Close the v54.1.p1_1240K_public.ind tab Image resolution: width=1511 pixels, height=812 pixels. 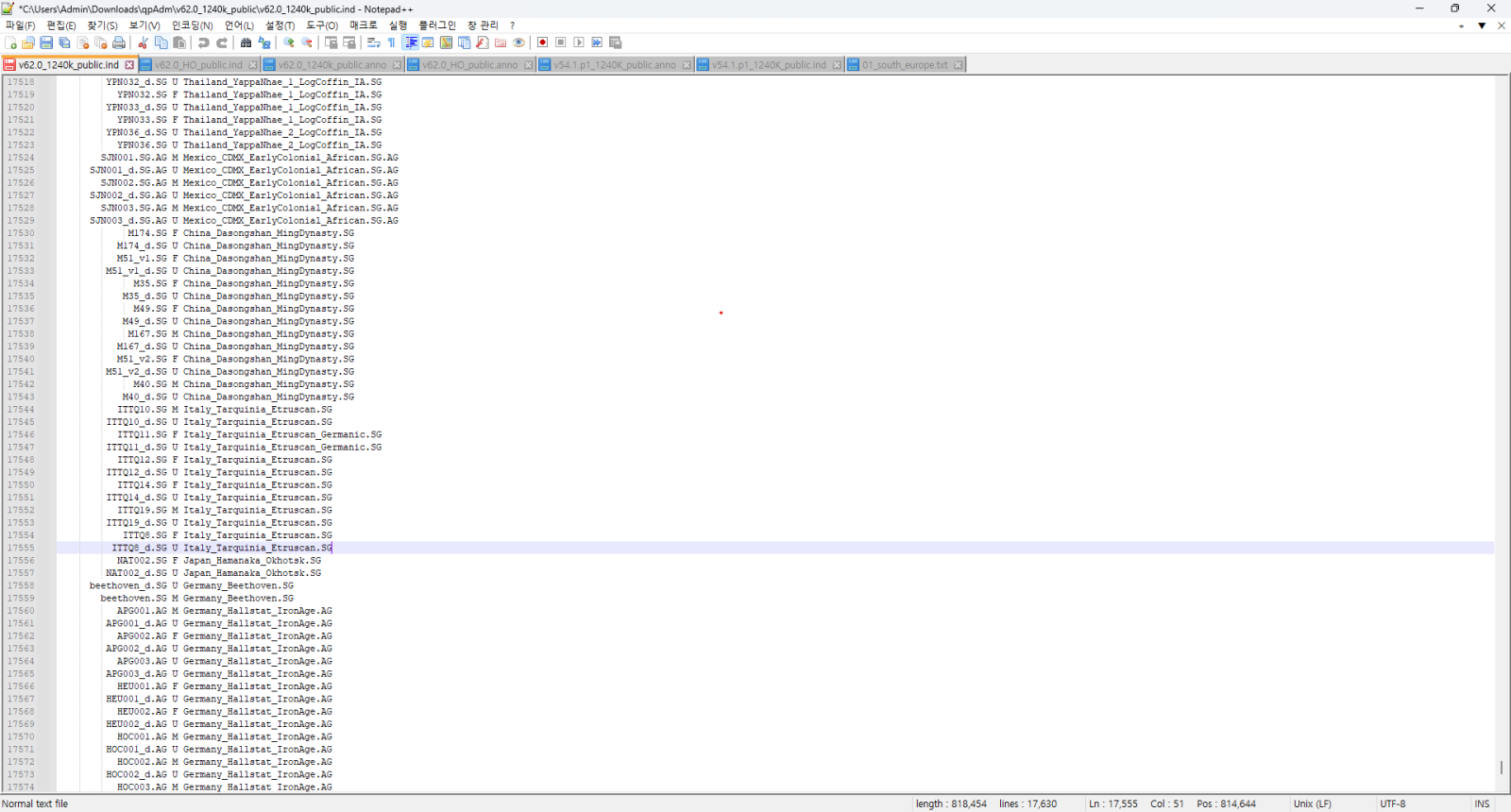837,65
